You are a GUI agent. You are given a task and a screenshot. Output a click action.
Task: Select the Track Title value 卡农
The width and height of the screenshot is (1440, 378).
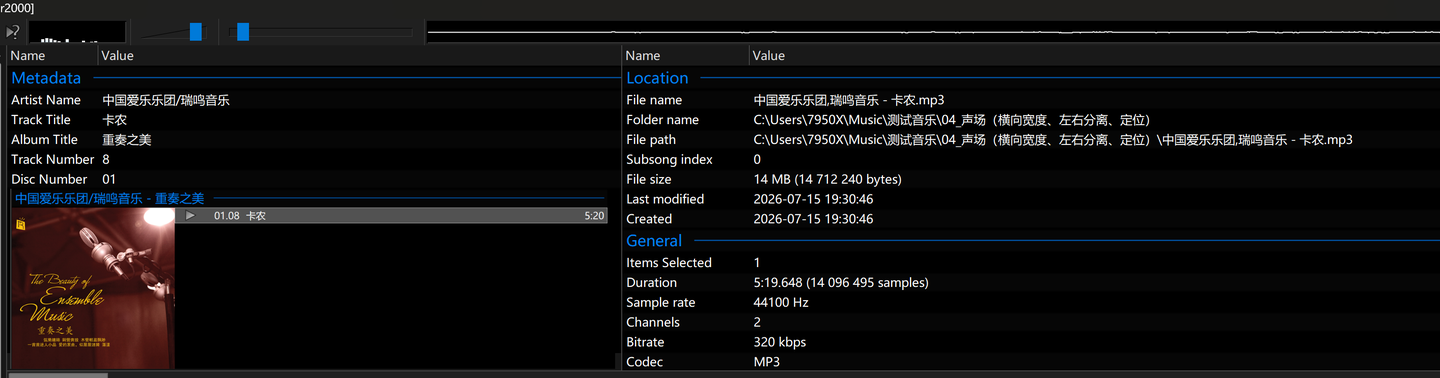click(114, 120)
